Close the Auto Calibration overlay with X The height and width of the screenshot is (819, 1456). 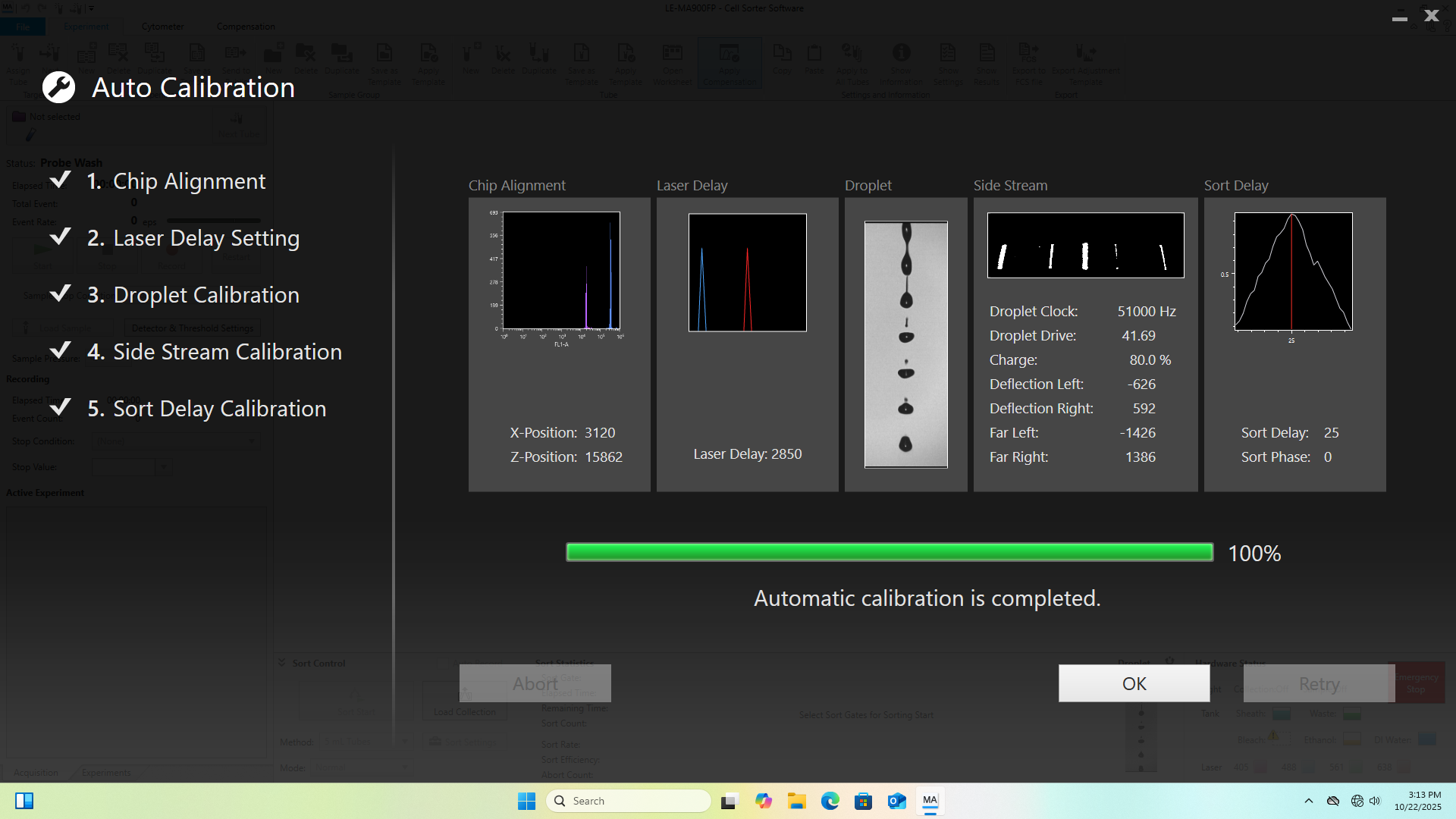click(1431, 15)
